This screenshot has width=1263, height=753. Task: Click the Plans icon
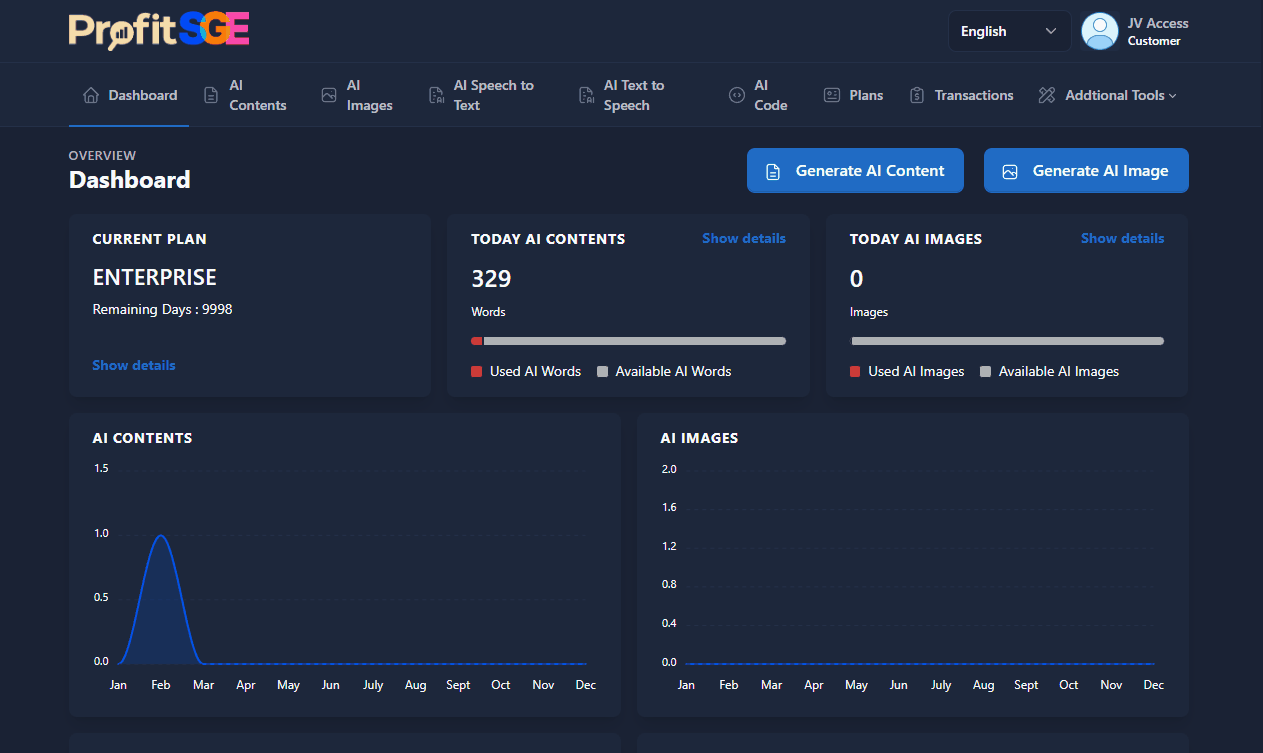click(832, 95)
